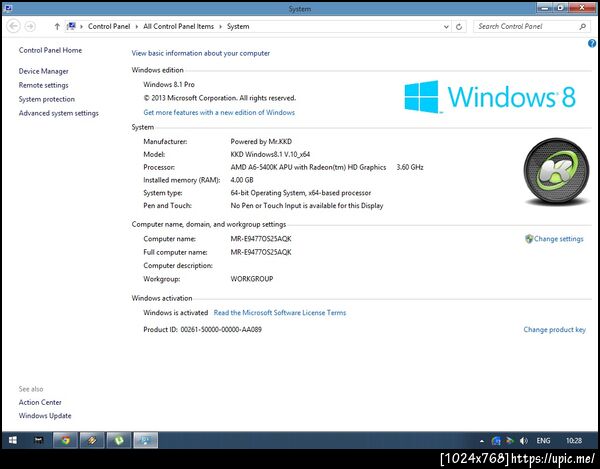Click the processor value AMD A6-5400K APU
Viewport: 600px width, 469px height.
tap(308, 167)
